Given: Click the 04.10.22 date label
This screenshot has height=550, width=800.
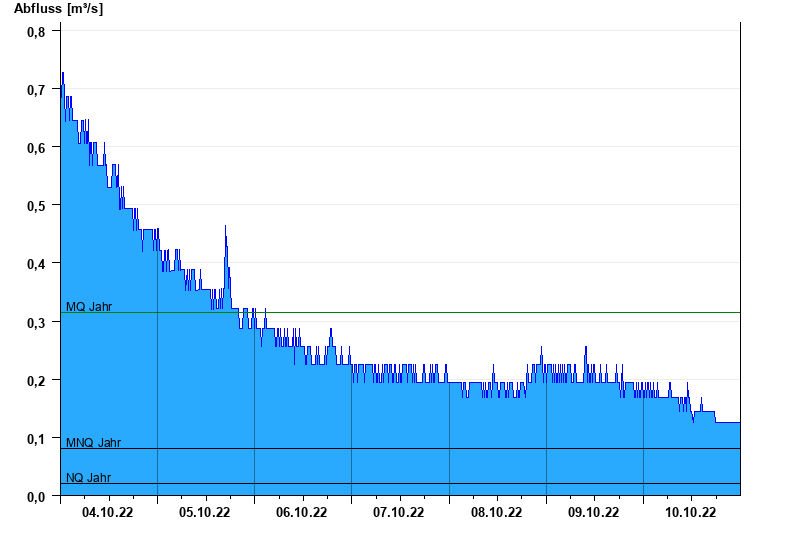Looking at the screenshot, I should (107, 512).
